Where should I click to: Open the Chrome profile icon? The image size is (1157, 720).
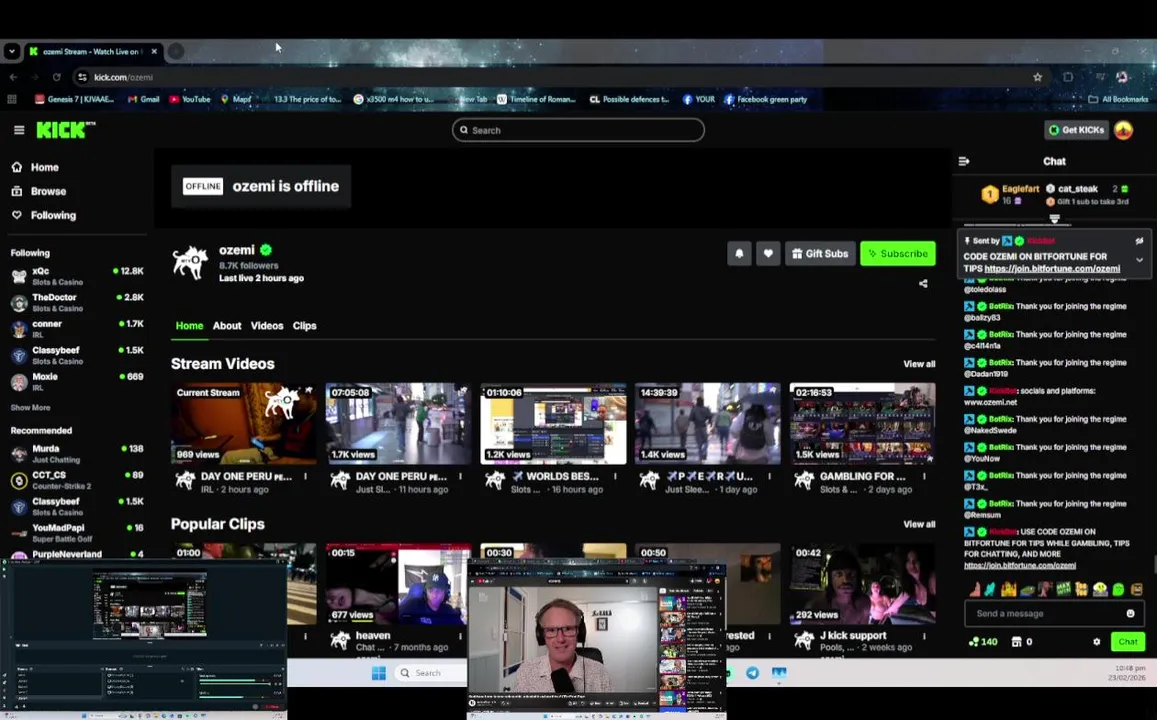(x=1122, y=77)
